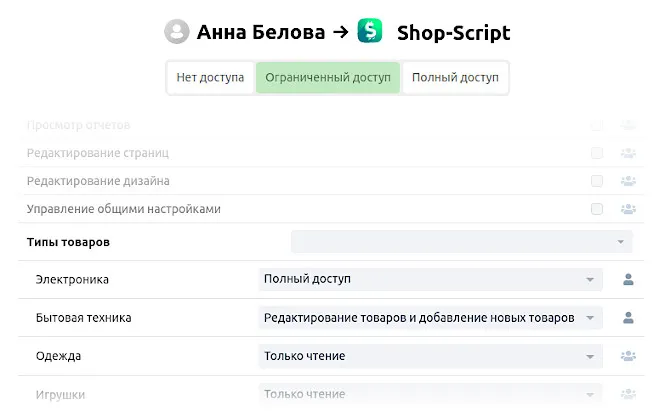Viewport: 665px width, 411px height.
Task: Click the group icon in the Одежда row
Action: point(628,356)
